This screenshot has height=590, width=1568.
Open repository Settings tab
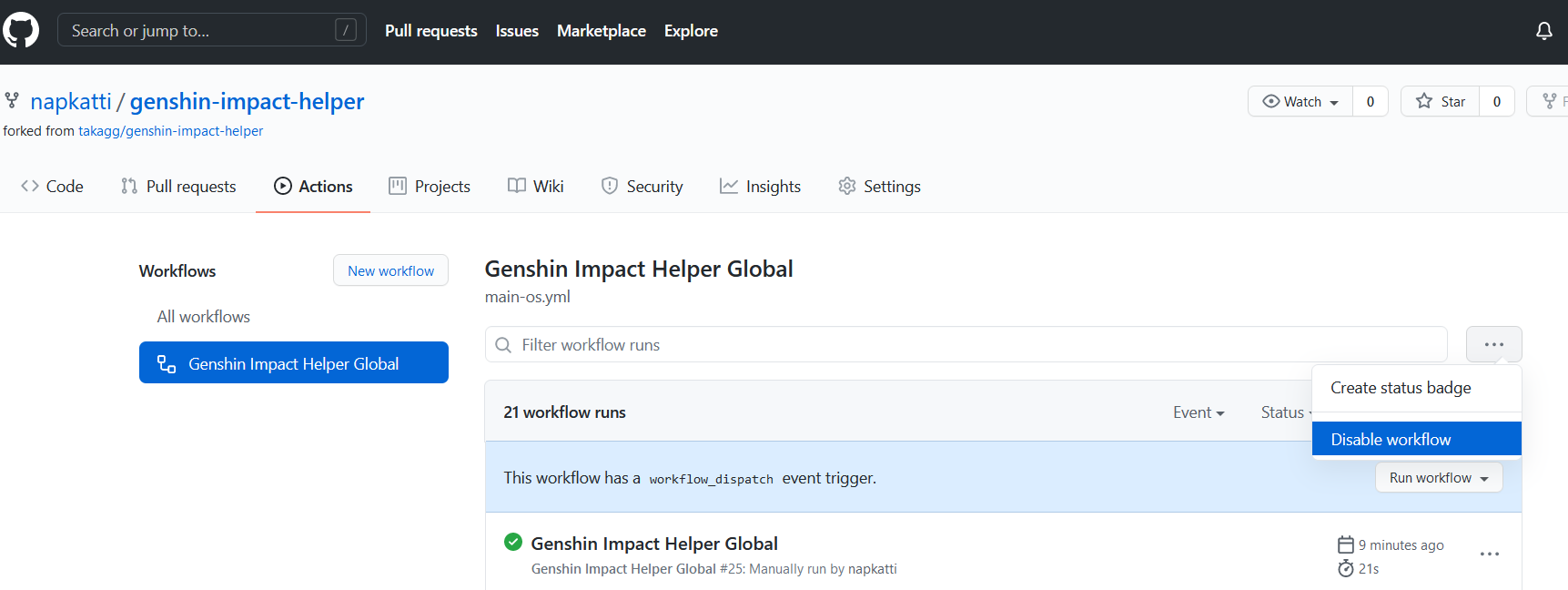click(x=879, y=187)
